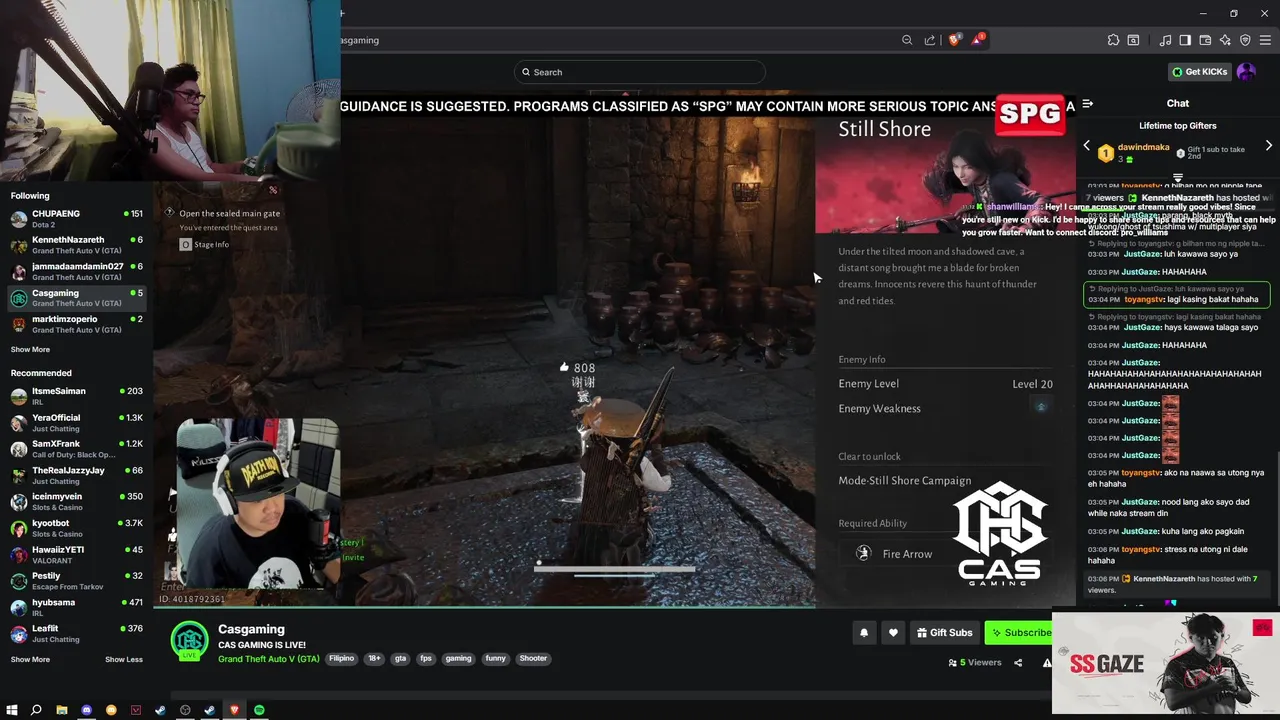Click the VPN shield icon in toolbar
The height and width of the screenshot is (720, 1280).
tap(1245, 40)
